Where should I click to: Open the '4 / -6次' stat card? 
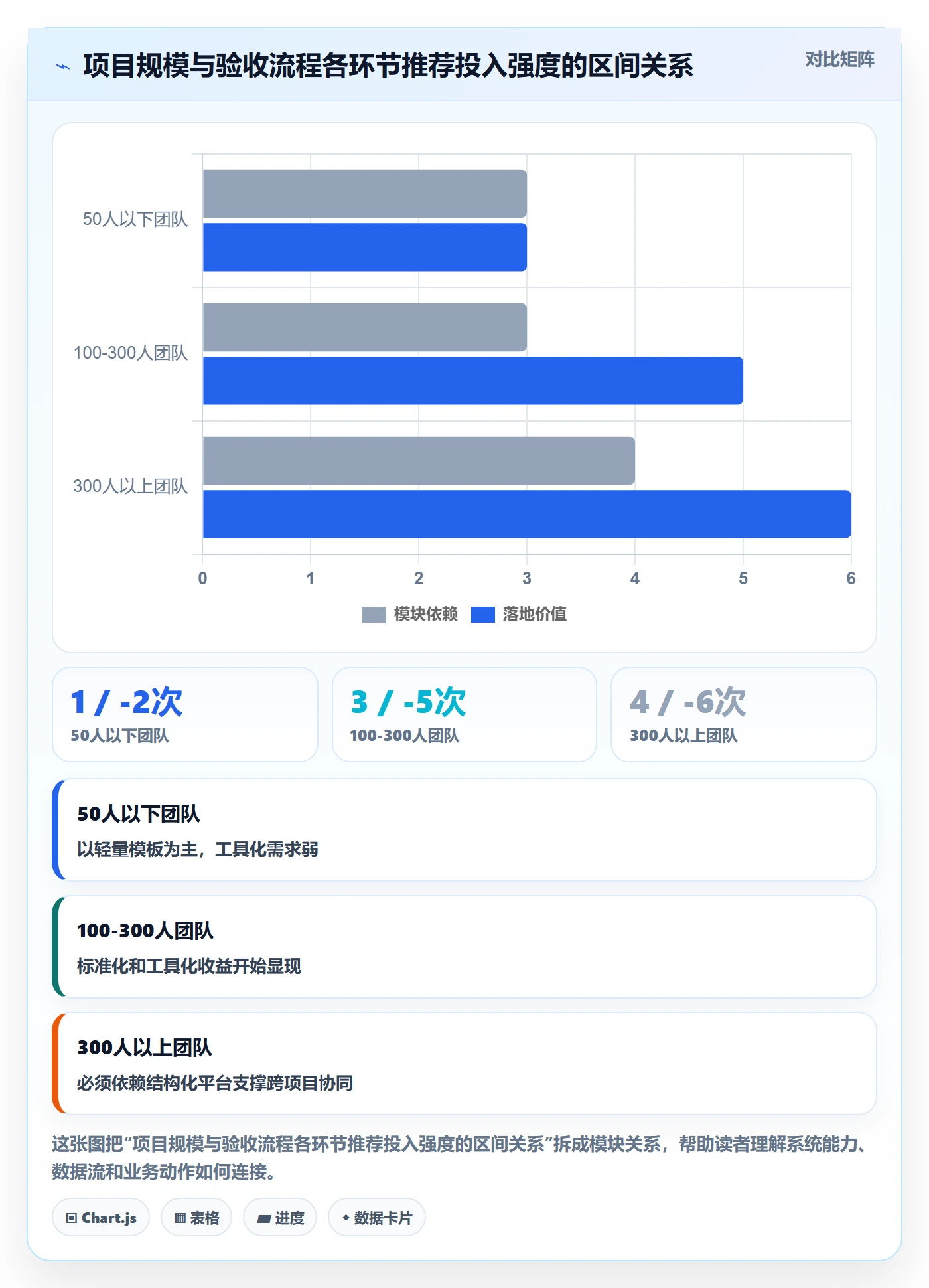point(744,714)
